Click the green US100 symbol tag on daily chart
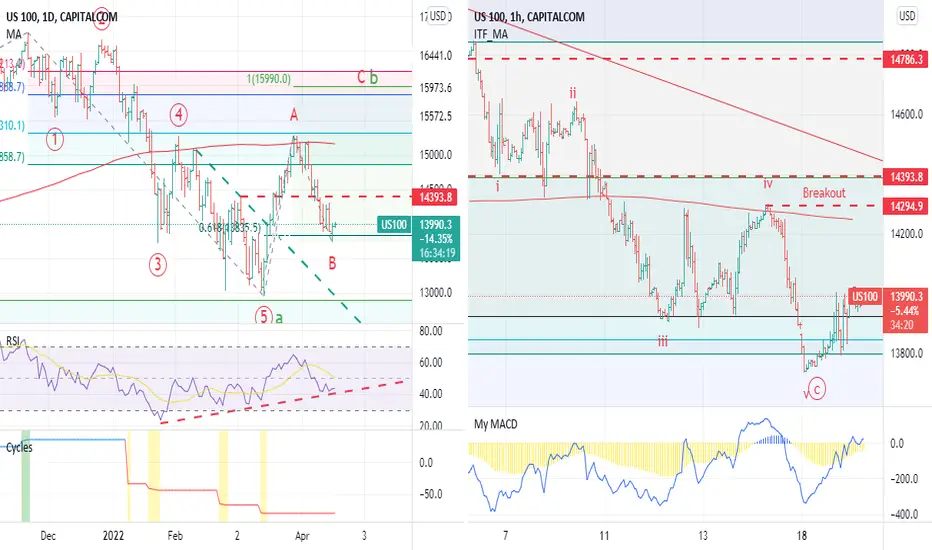The image size is (932, 550). (393, 225)
